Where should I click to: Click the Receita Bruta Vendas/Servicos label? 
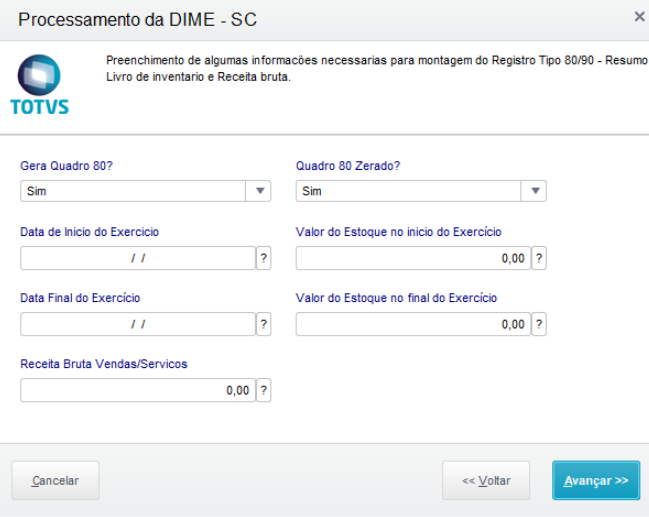click(x=104, y=364)
